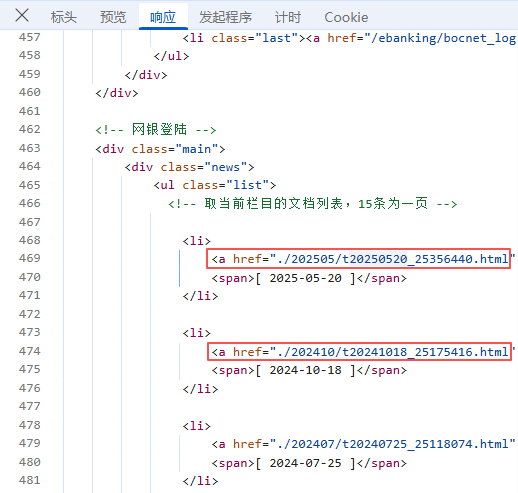518x493 pixels.
Task: Switch to the 标头 tab
Action: [x=64, y=17]
